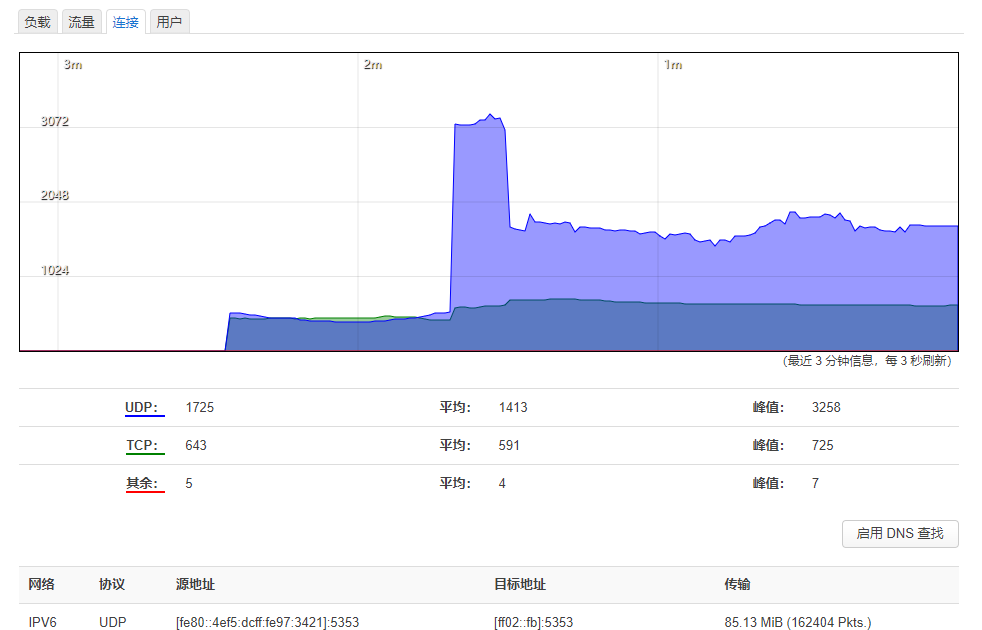Screen dimensions: 982x630
Task: Click the 源地址 column header
Action: pos(195,585)
